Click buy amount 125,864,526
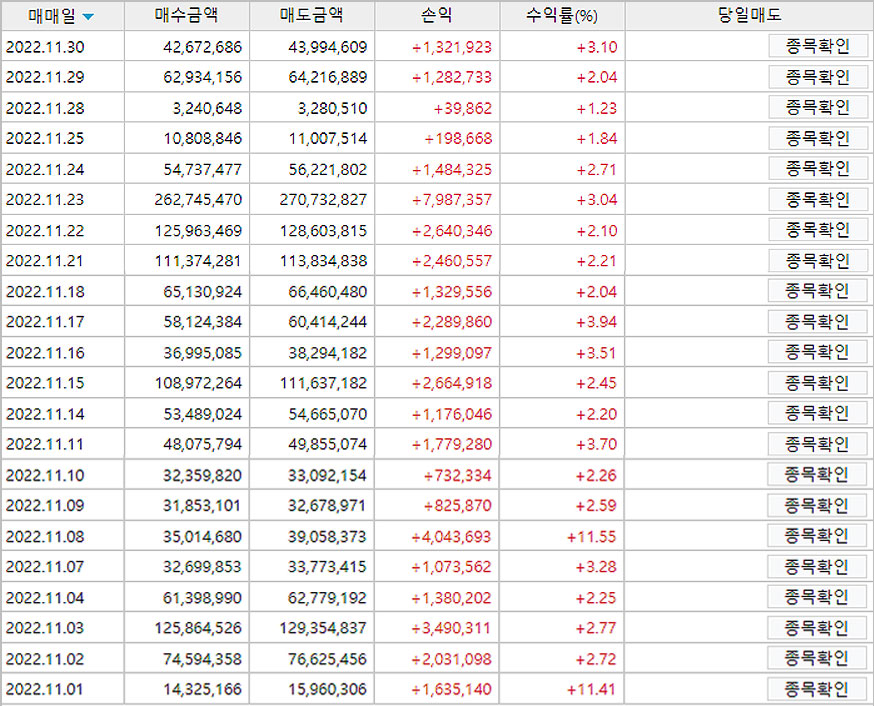Screen dimensions: 874x706 tap(198, 628)
